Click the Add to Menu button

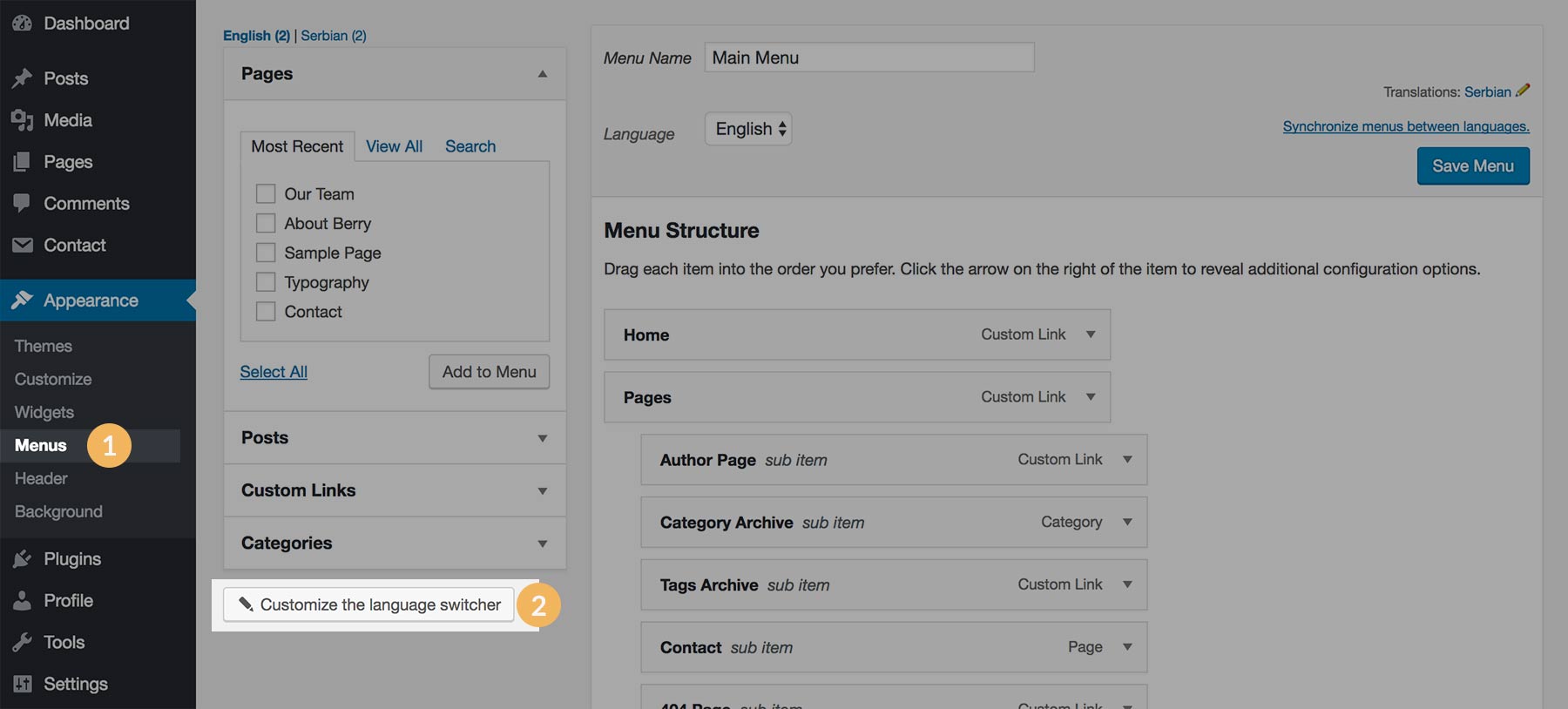[489, 372]
